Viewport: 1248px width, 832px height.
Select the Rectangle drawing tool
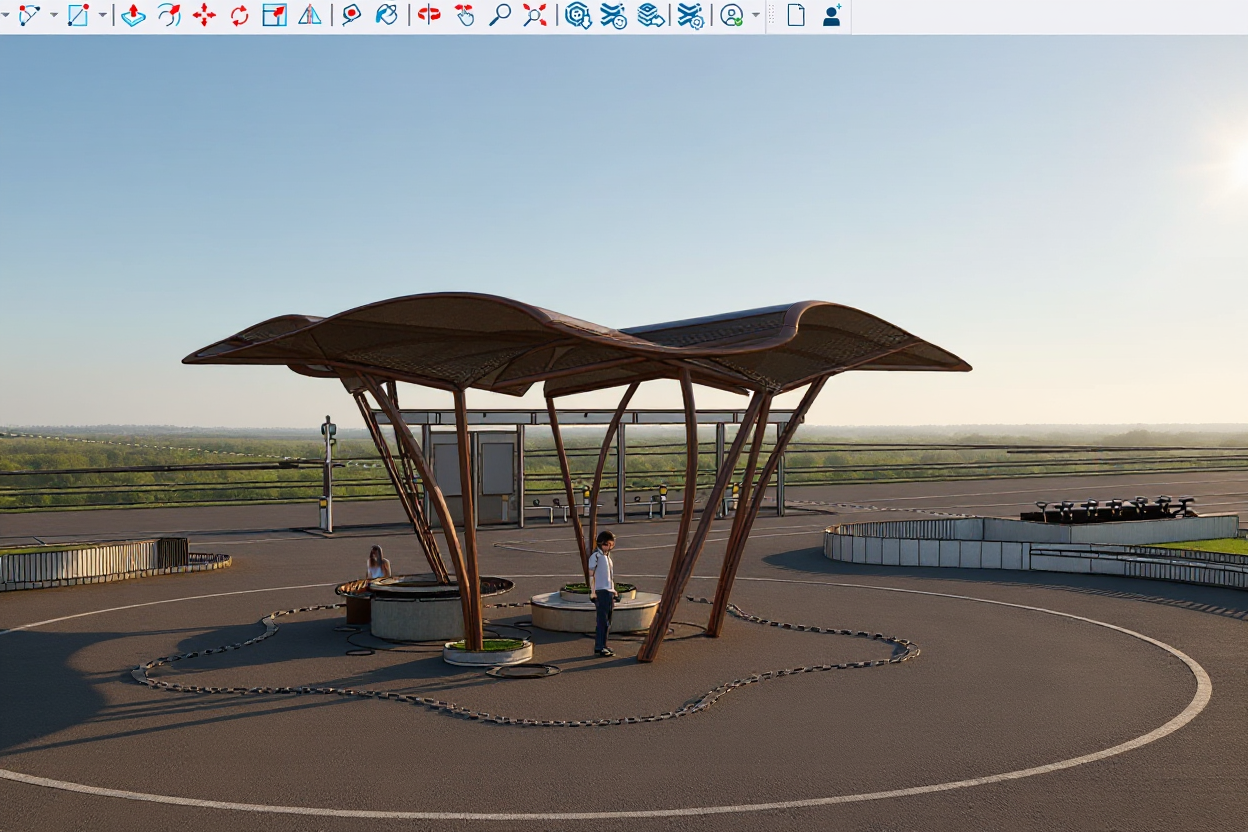coord(78,15)
